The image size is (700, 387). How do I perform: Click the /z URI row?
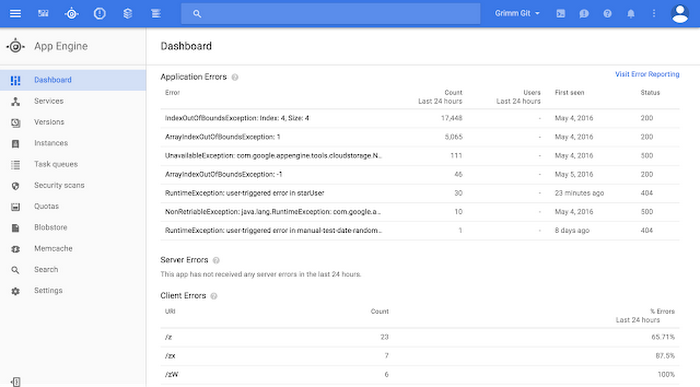pos(420,337)
